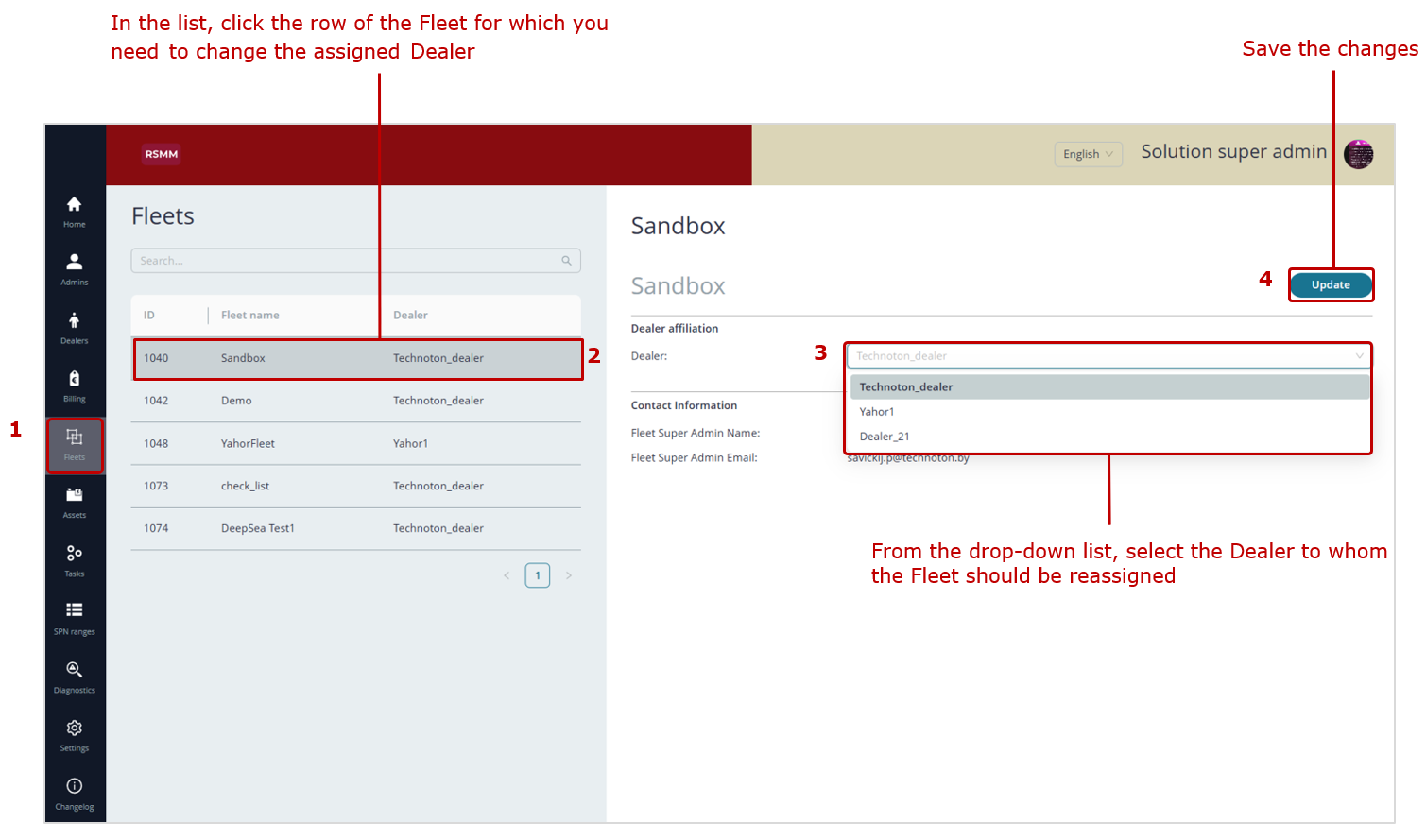Select the Fleets section in the sidebar
The width and height of the screenshot is (1426, 840).
[x=74, y=443]
